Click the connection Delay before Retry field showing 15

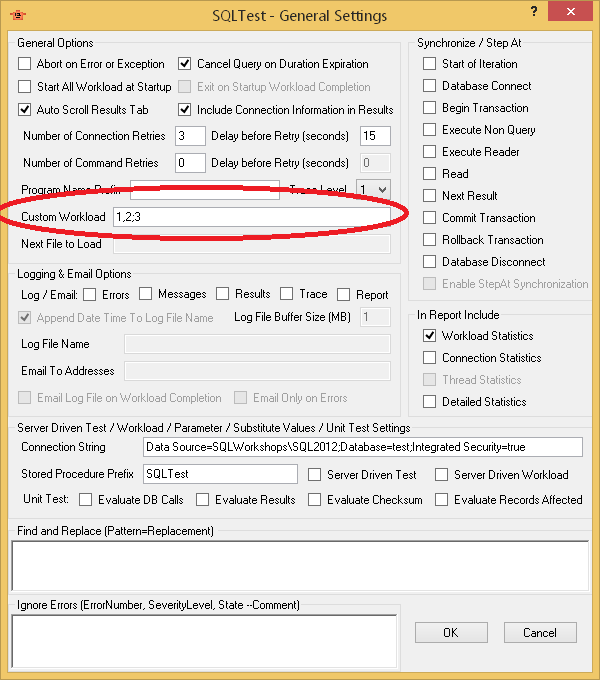click(x=375, y=136)
